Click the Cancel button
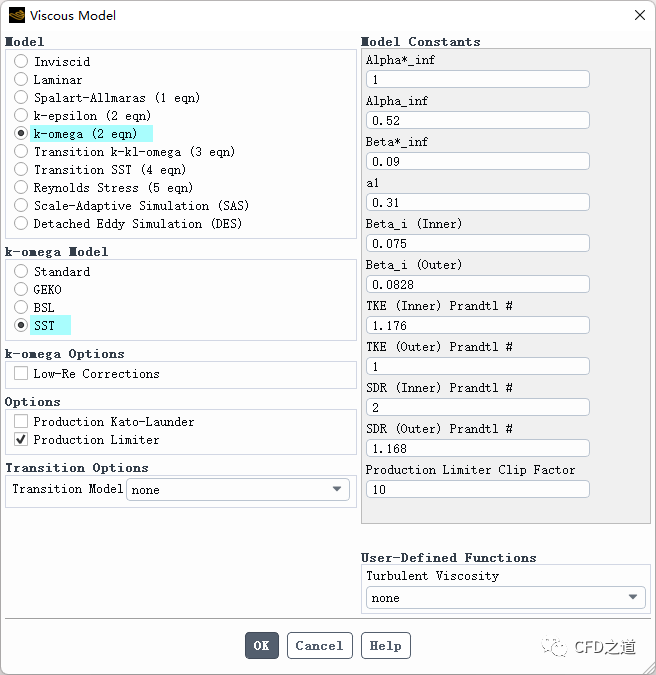Image resolution: width=656 pixels, height=675 pixels. pyautogui.click(x=319, y=645)
